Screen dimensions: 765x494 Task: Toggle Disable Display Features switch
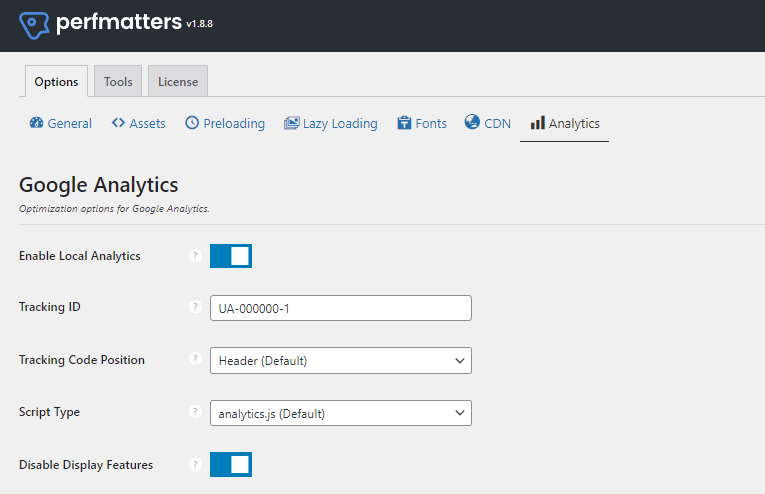click(231, 464)
